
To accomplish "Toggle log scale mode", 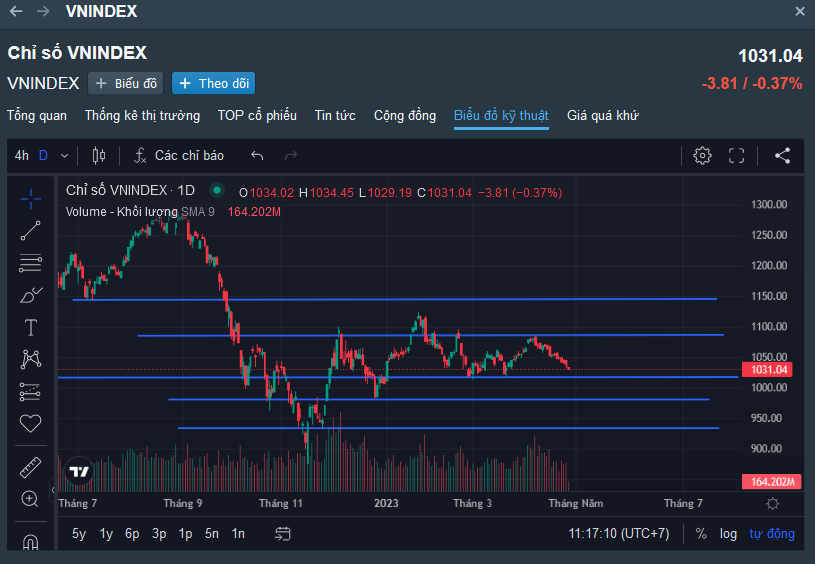I will point(728,534).
